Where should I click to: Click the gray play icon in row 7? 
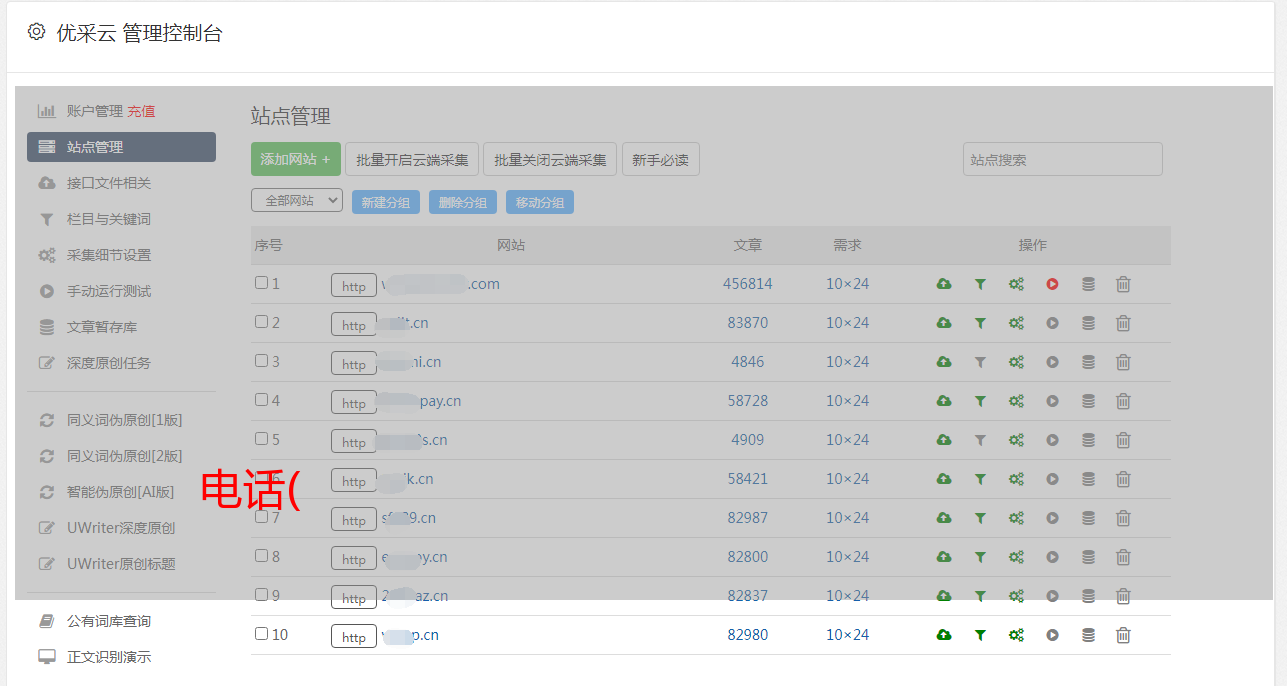tap(1052, 518)
